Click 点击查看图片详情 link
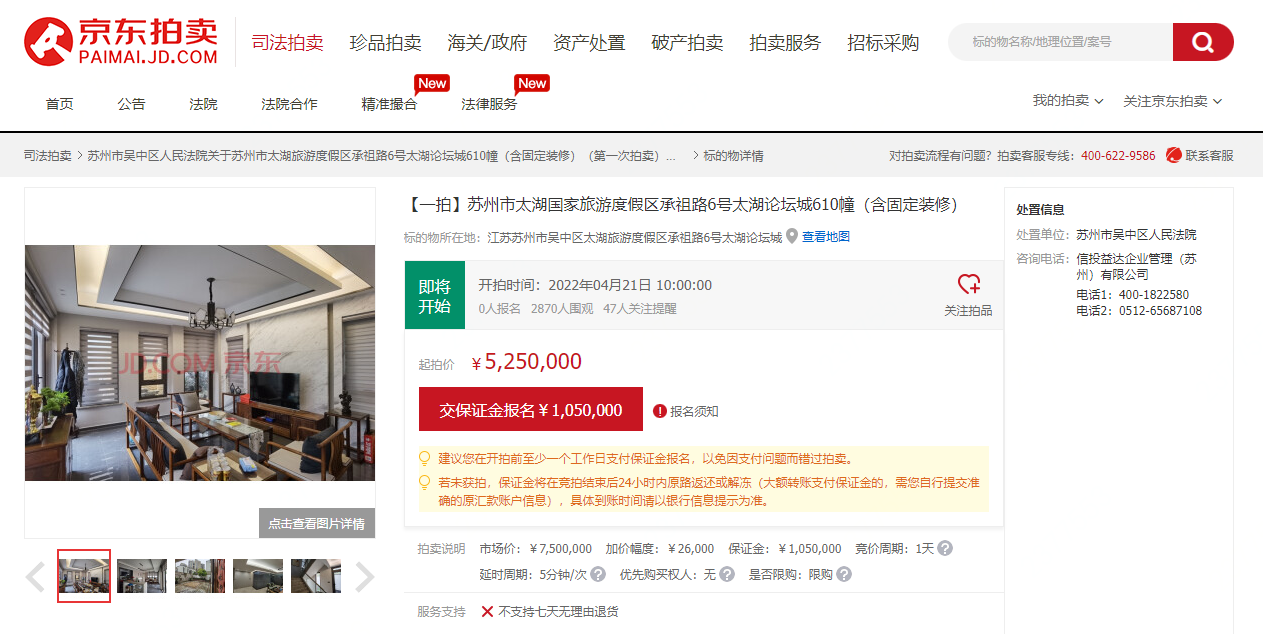Viewport: 1263px width, 634px height. [317, 523]
